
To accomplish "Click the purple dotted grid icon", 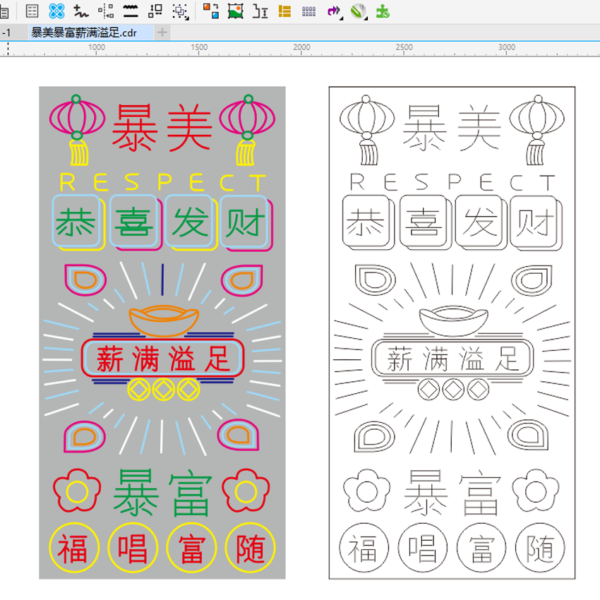I will coord(309,11).
